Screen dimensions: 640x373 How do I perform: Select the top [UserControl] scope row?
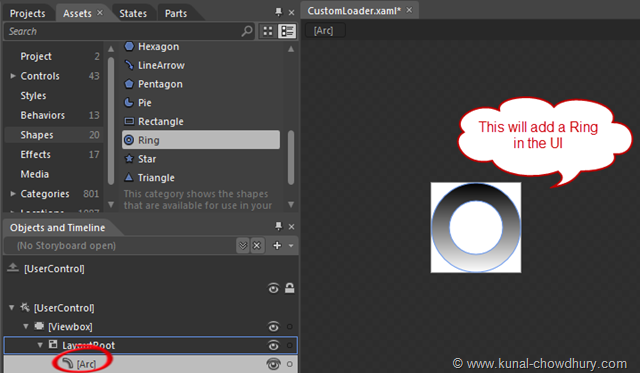[54, 269]
